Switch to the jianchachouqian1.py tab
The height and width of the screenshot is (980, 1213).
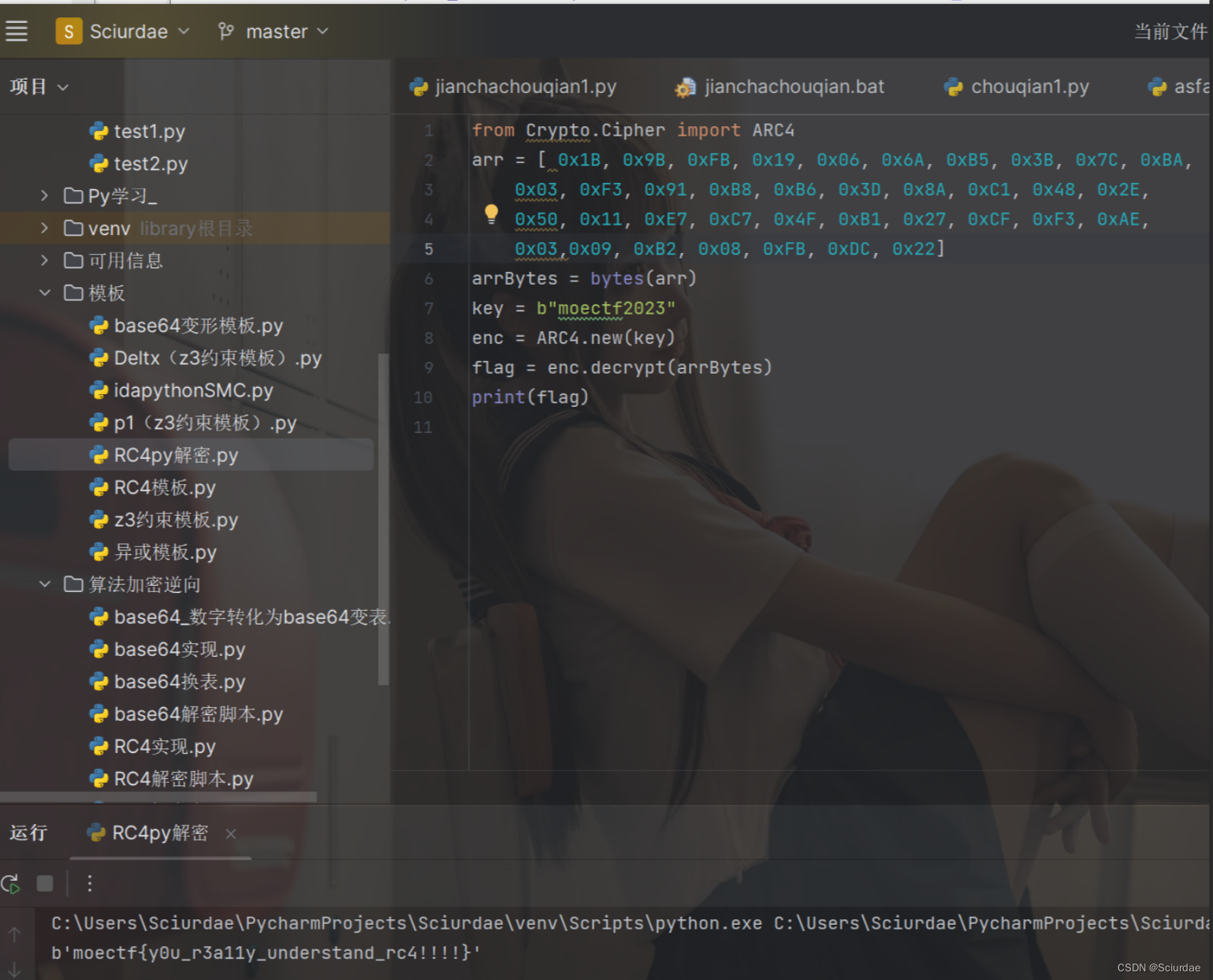pos(526,87)
